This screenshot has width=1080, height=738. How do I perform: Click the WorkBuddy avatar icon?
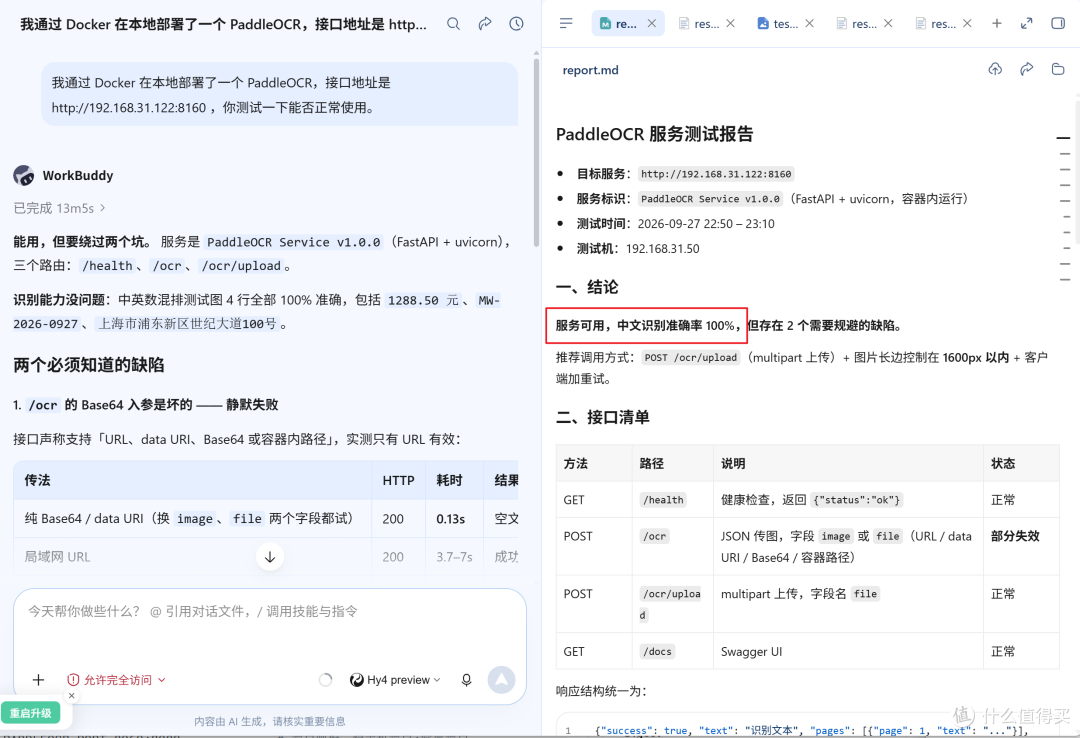coord(24,175)
